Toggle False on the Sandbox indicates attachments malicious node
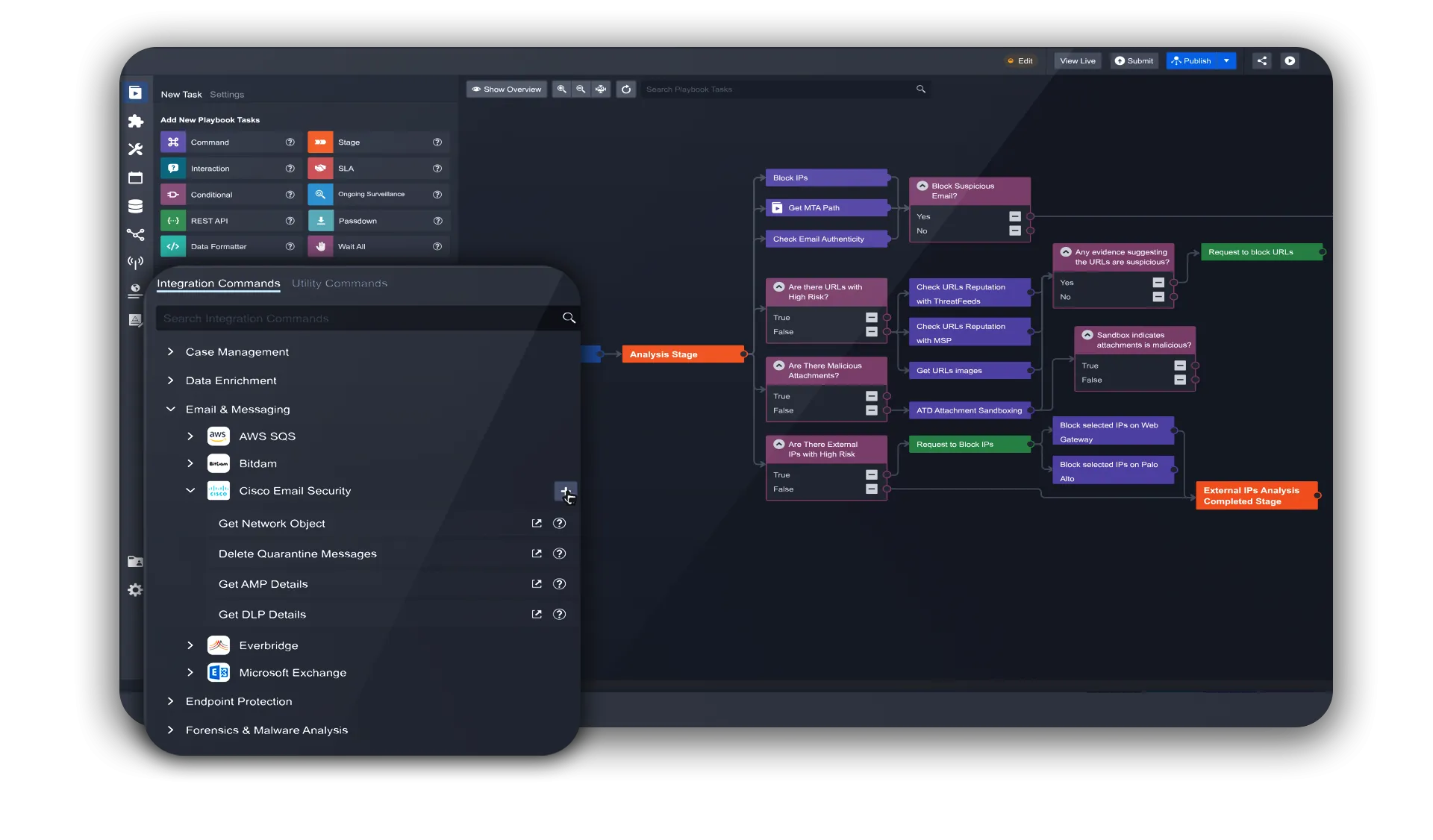This screenshot has width=1433, height=840. pyautogui.click(x=1181, y=379)
